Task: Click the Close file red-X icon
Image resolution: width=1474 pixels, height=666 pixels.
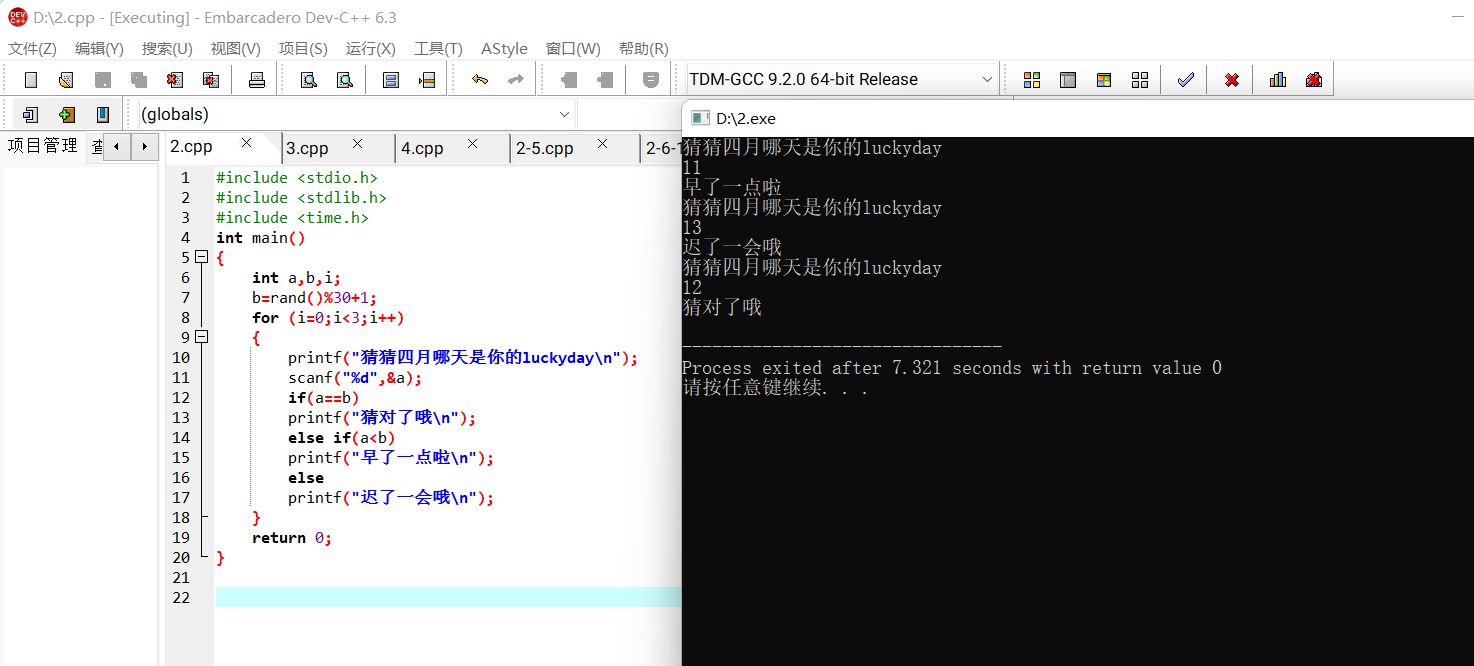Action: 174,80
